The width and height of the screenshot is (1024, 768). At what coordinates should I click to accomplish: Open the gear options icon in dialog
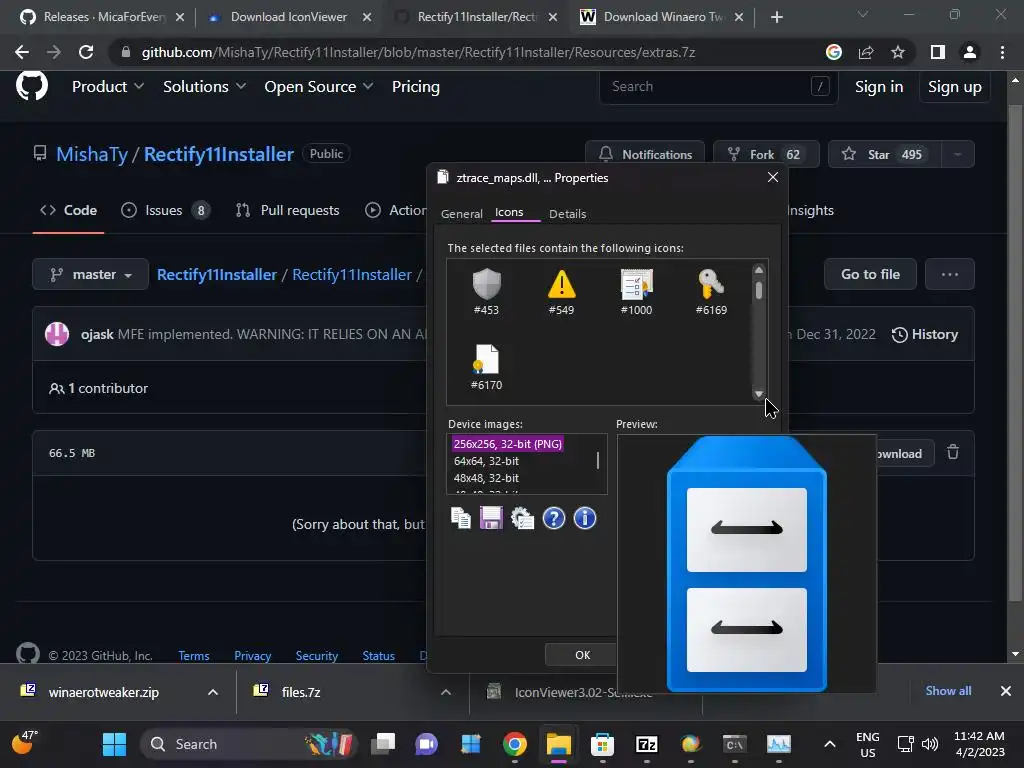pyautogui.click(x=522, y=519)
